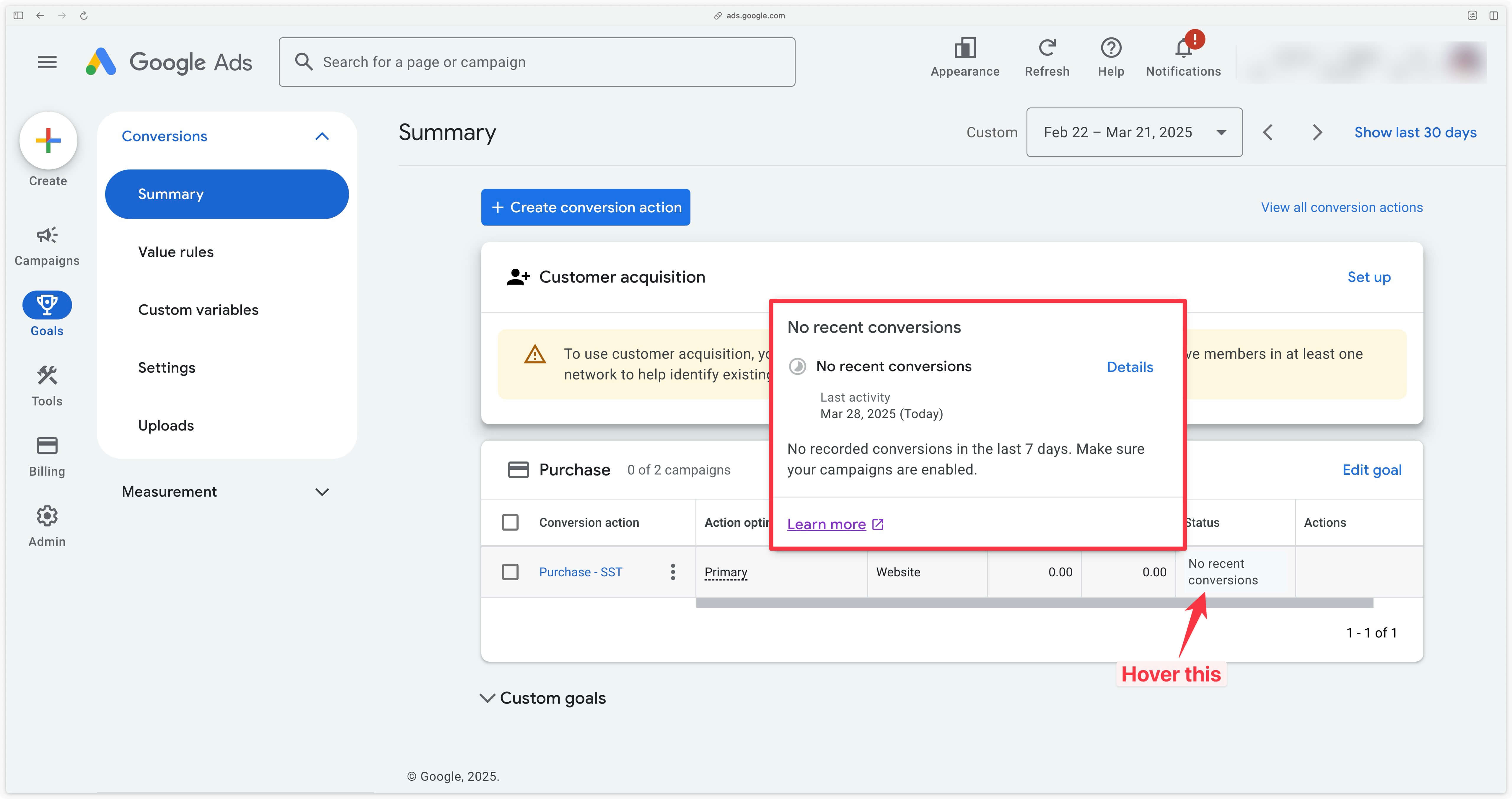This screenshot has height=799, width=1512.
Task: Check the Purchase - SST row checkbox
Action: coord(510,572)
